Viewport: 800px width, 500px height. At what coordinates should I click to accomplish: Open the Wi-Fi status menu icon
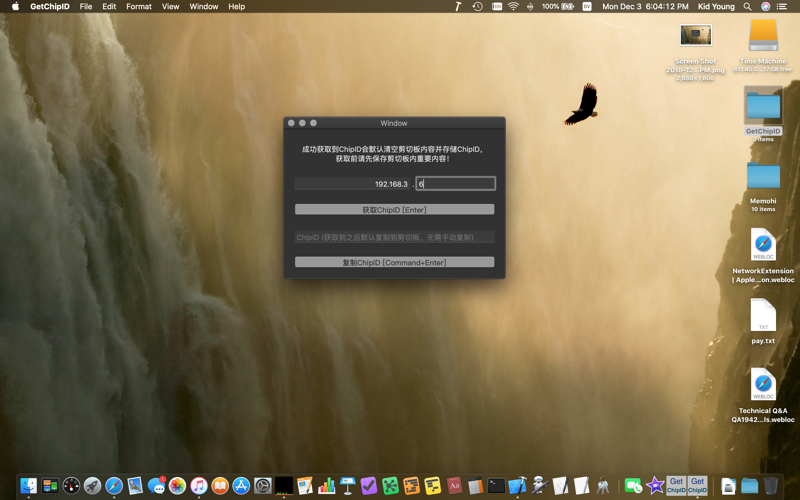click(513, 6)
